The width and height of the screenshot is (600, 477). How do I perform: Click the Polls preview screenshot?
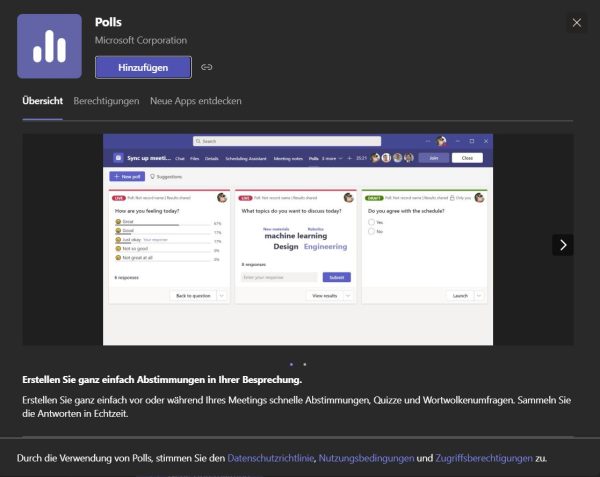coord(298,239)
